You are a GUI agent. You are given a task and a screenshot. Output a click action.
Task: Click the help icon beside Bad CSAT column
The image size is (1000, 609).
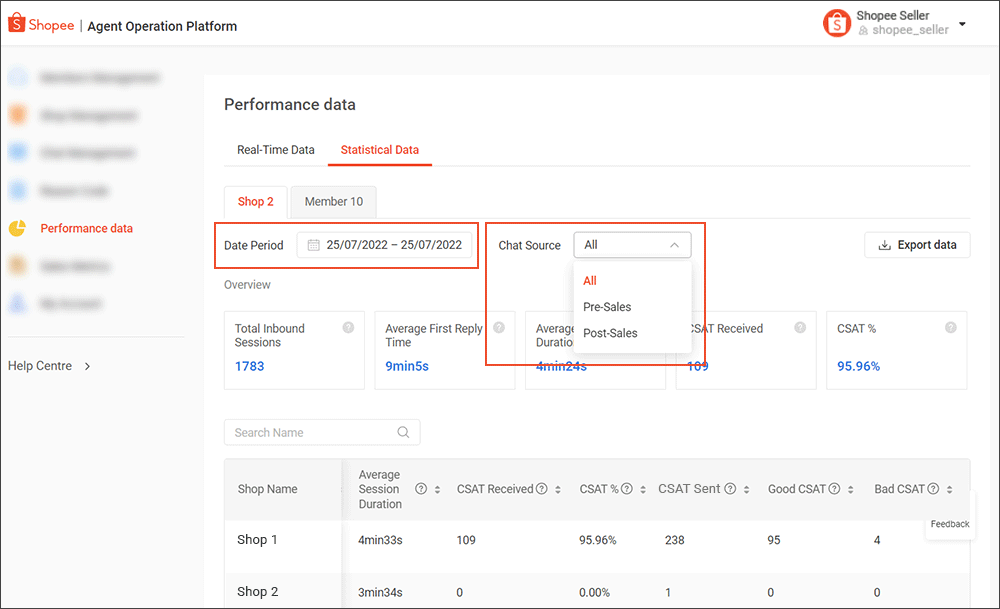click(934, 488)
